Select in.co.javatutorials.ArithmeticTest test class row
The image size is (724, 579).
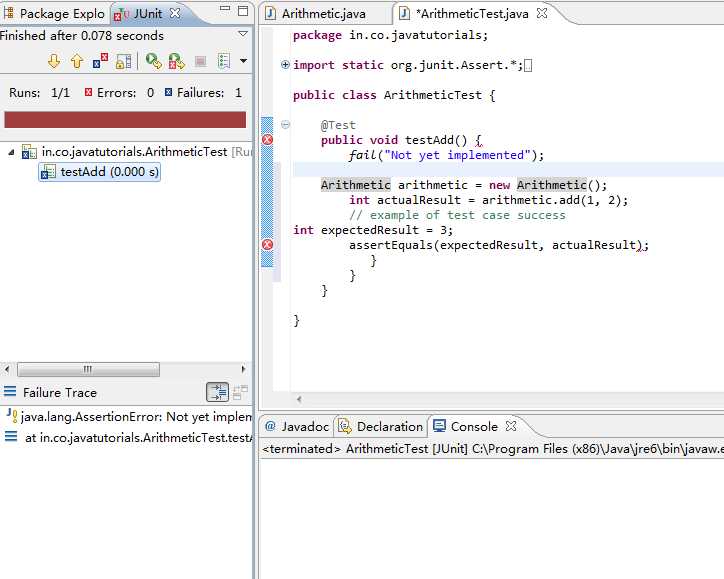click(135, 151)
